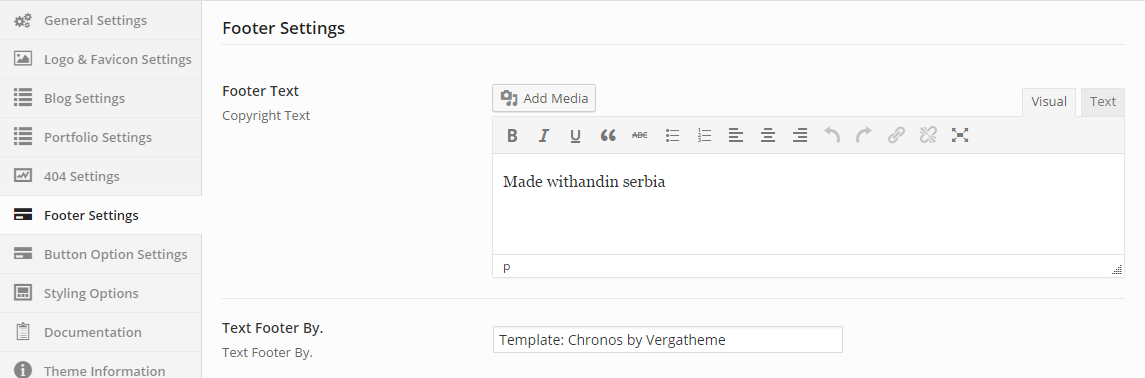Undo the last editor change
1145x378 pixels.
coord(832,136)
